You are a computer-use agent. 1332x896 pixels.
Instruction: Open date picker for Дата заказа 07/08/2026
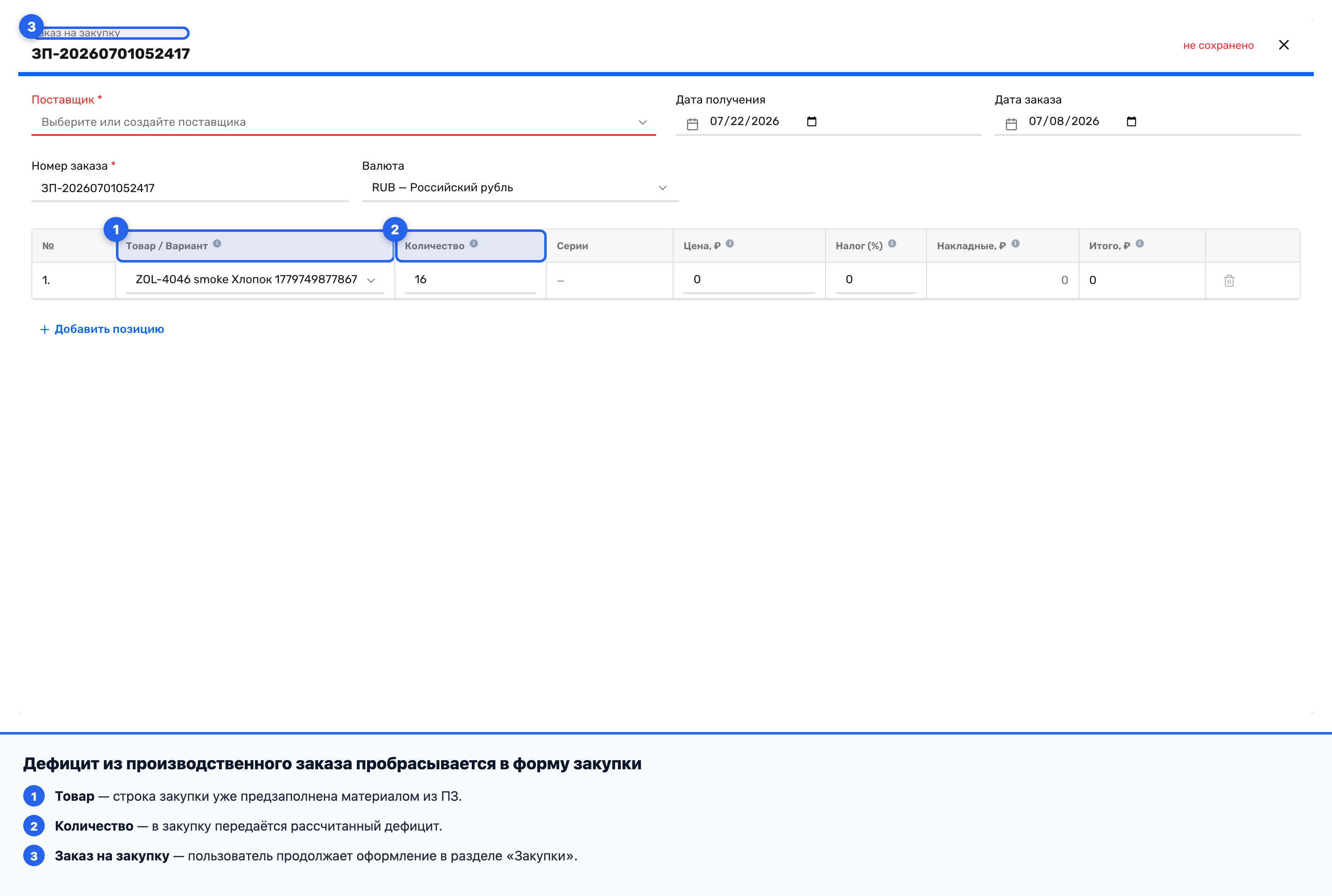click(x=1131, y=121)
